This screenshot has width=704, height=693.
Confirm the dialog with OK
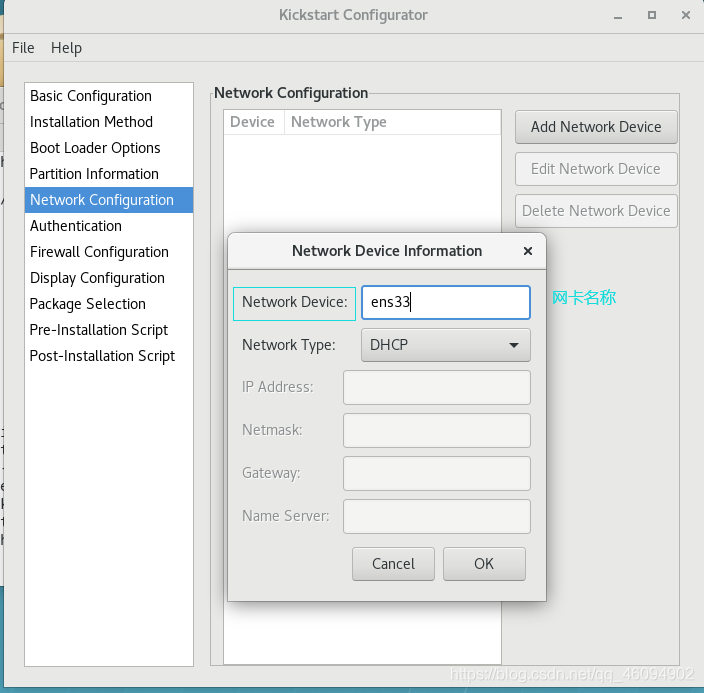coord(484,564)
